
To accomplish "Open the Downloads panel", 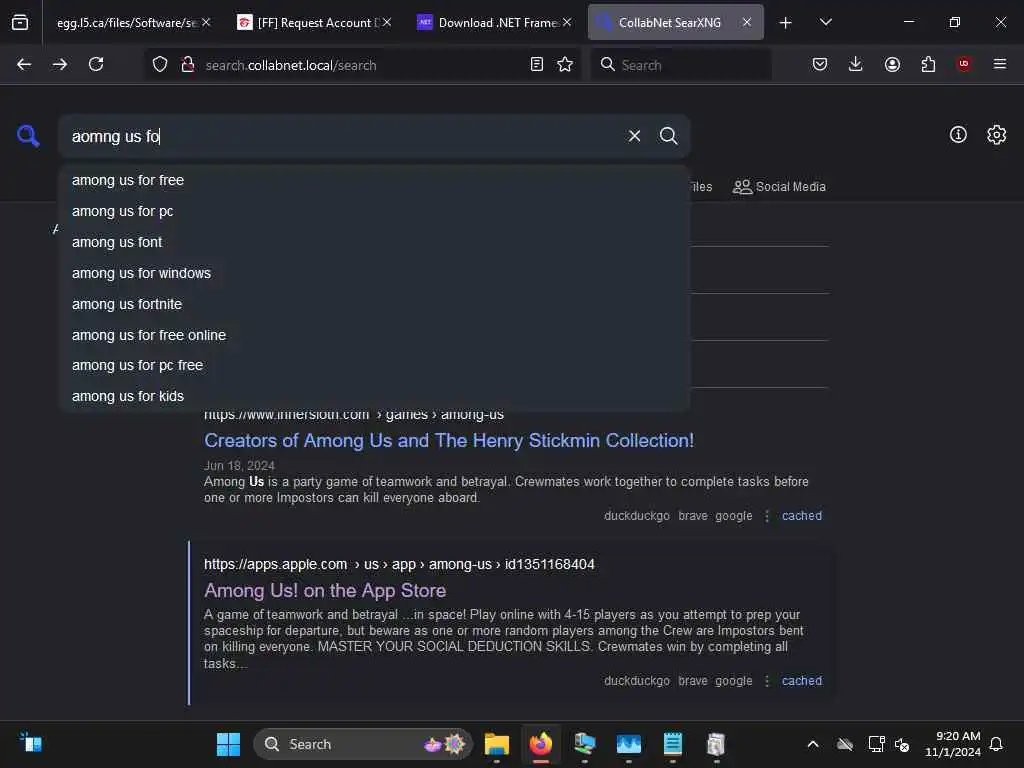I will click(x=856, y=64).
